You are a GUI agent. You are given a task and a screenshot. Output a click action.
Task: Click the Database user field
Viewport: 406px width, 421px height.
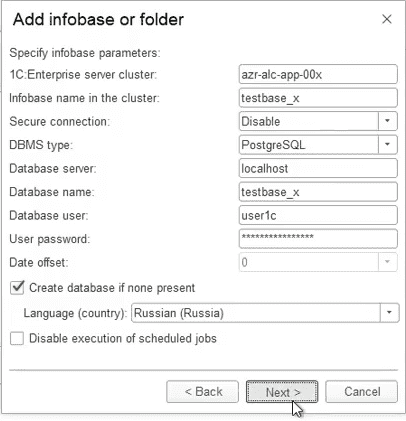pyautogui.click(x=318, y=215)
